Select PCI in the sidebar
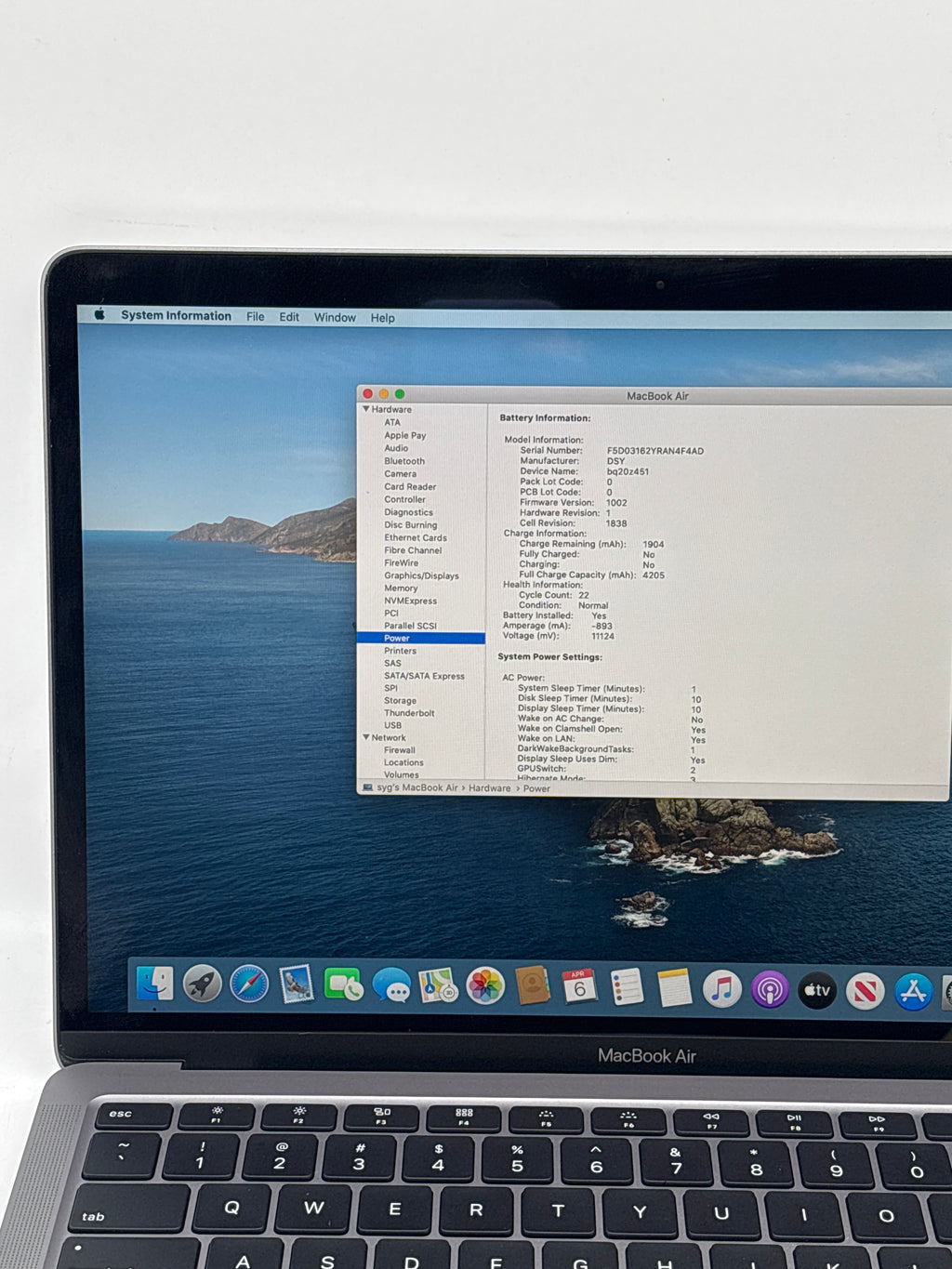Image resolution: width=952 pixels, height=1269 pixels. coord(391,614)
